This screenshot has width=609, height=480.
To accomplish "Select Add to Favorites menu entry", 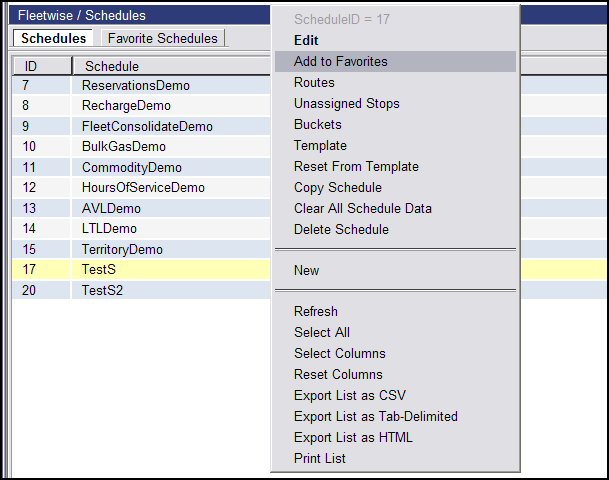I will tap(395, 61).
